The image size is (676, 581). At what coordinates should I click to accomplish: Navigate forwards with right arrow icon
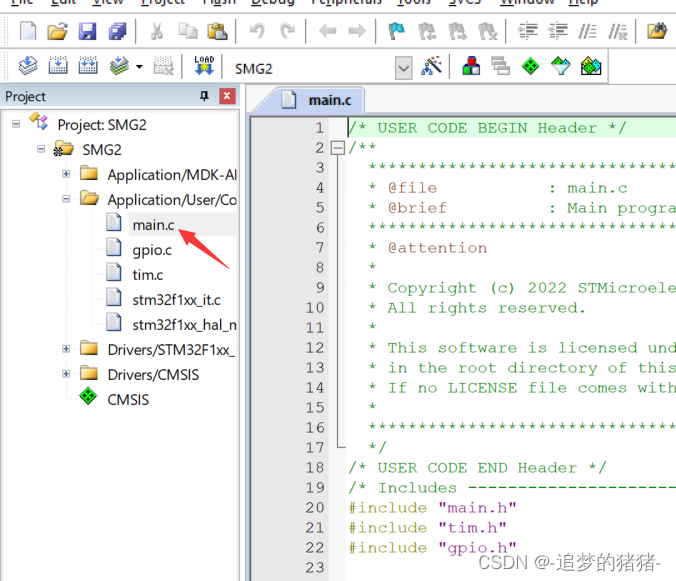tap(357, 31)
